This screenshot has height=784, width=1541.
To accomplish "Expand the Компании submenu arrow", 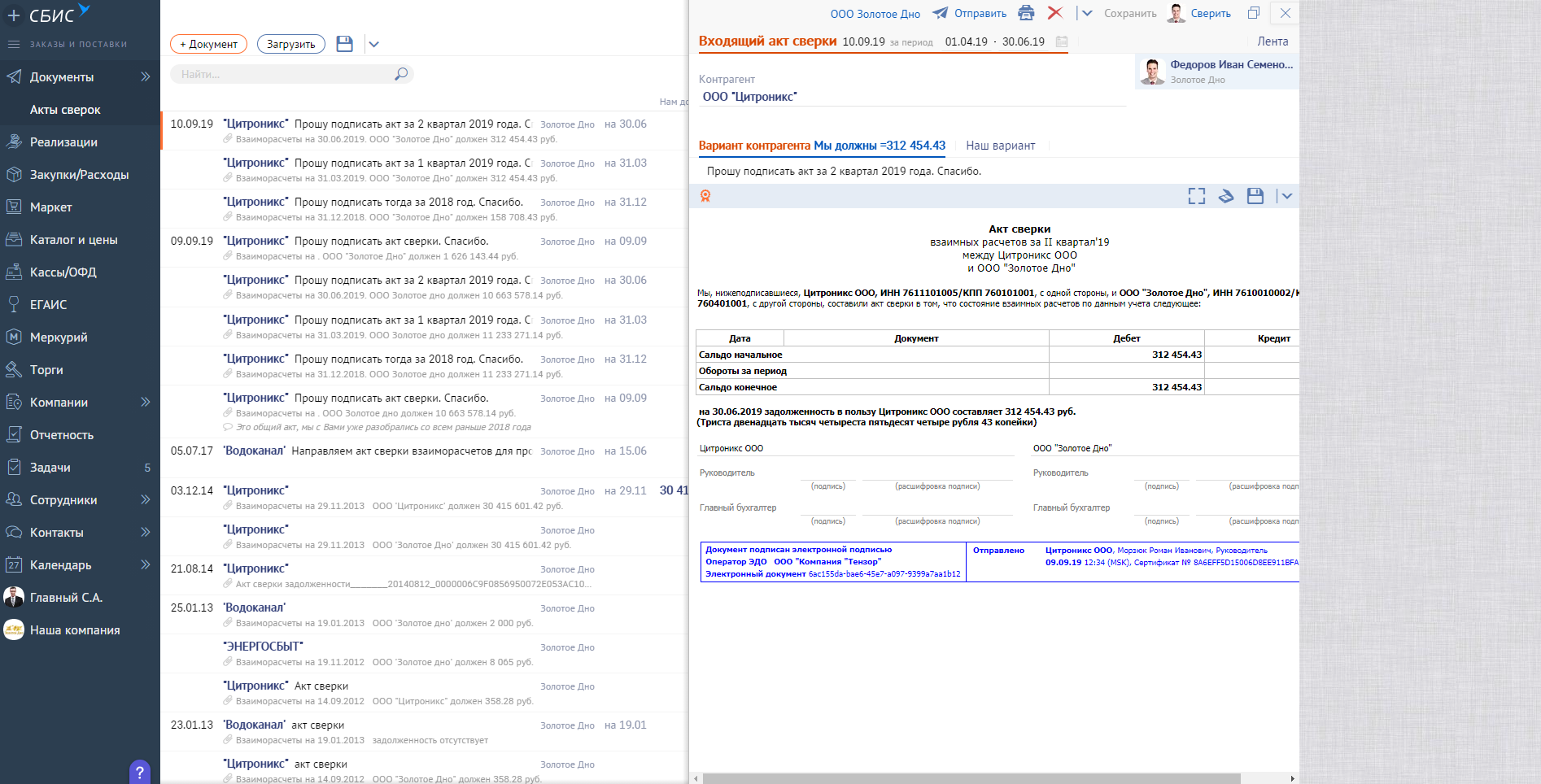I will click(146, 403).
